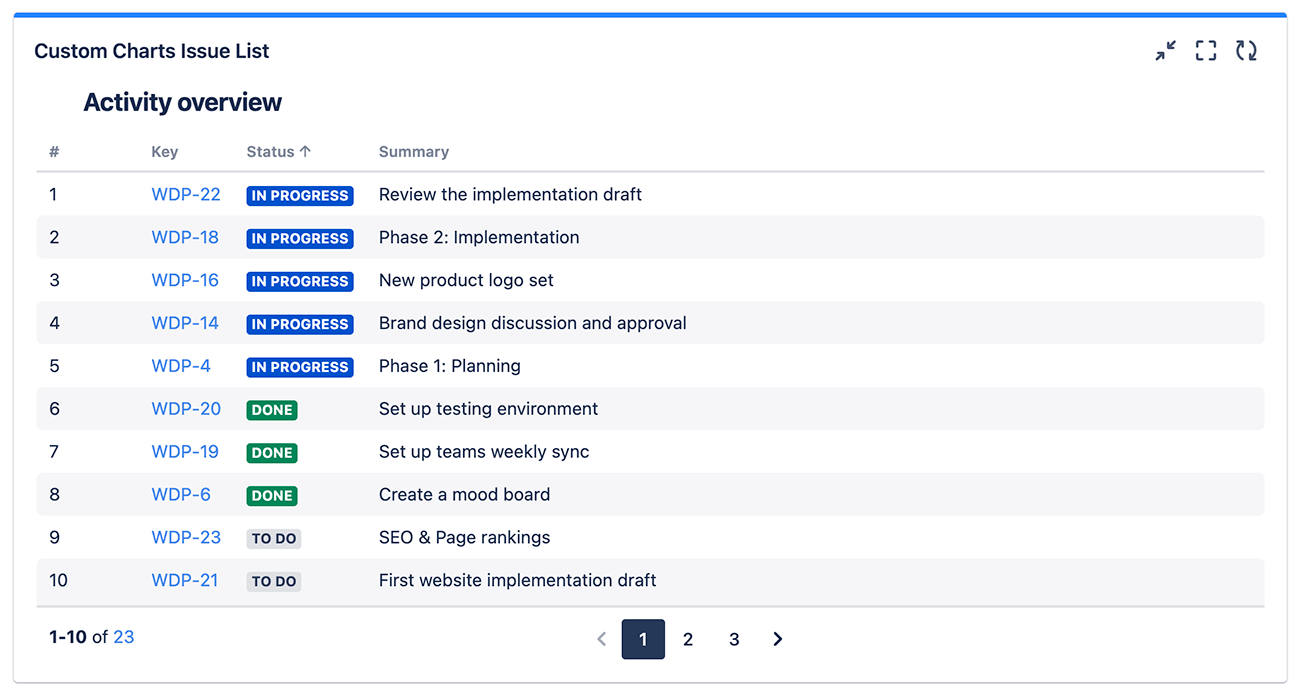This screenshot has height=696, width=1300.
Task: Sort issues by the Summary column header
Action: coord(413,151)
